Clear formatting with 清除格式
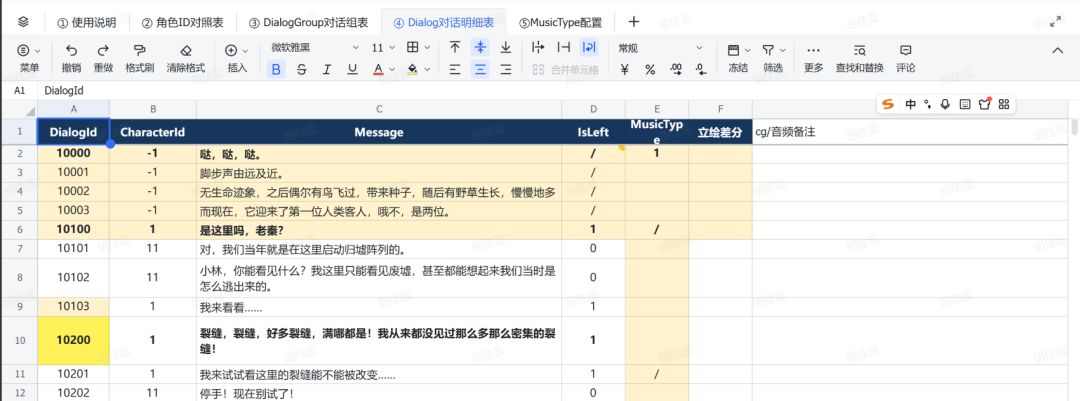The height and width of the screenshot is (401, 1080). [x=185, y=57]
